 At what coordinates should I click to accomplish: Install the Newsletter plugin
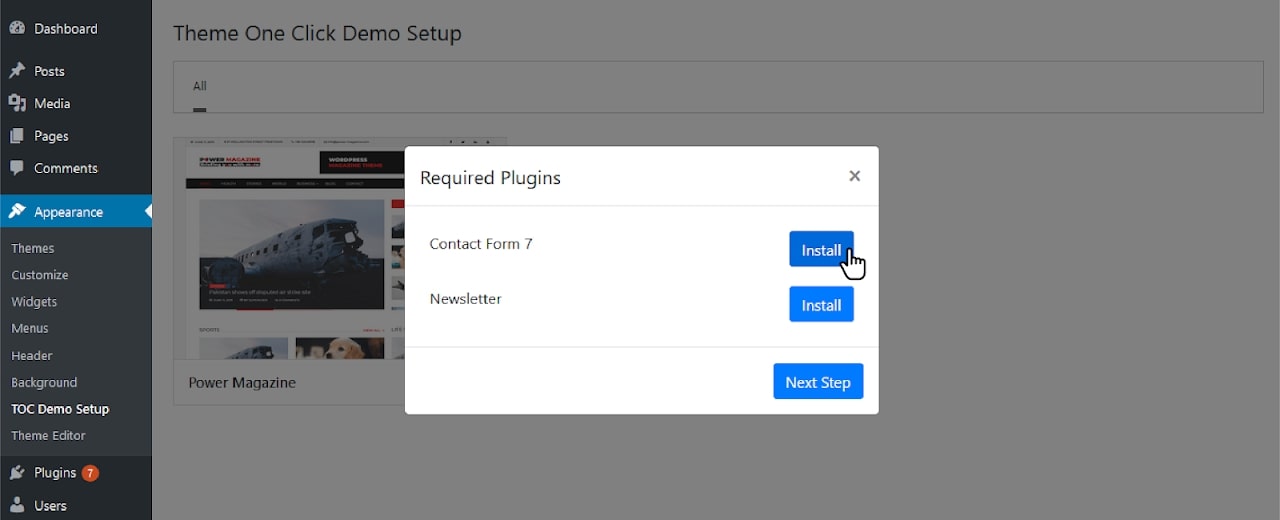pos(821,304)
